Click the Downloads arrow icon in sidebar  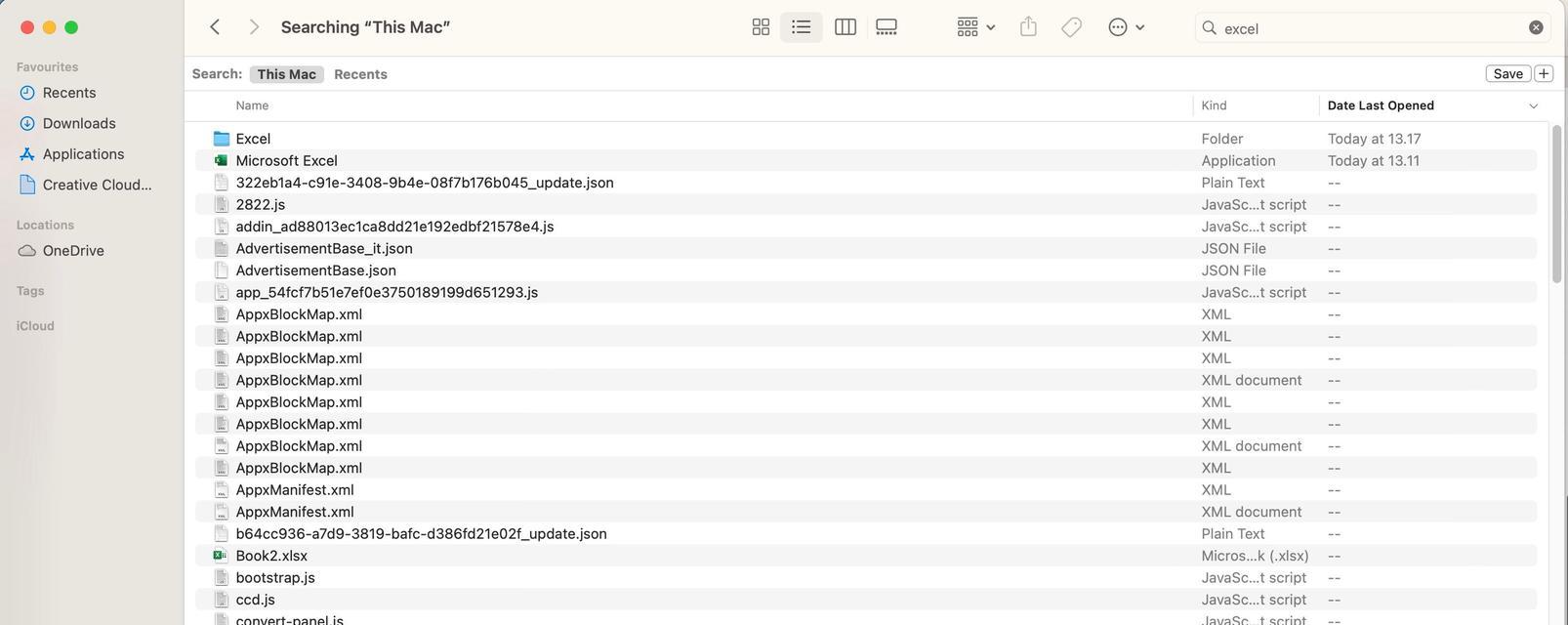pyautogui.click(x=27, y=123)
